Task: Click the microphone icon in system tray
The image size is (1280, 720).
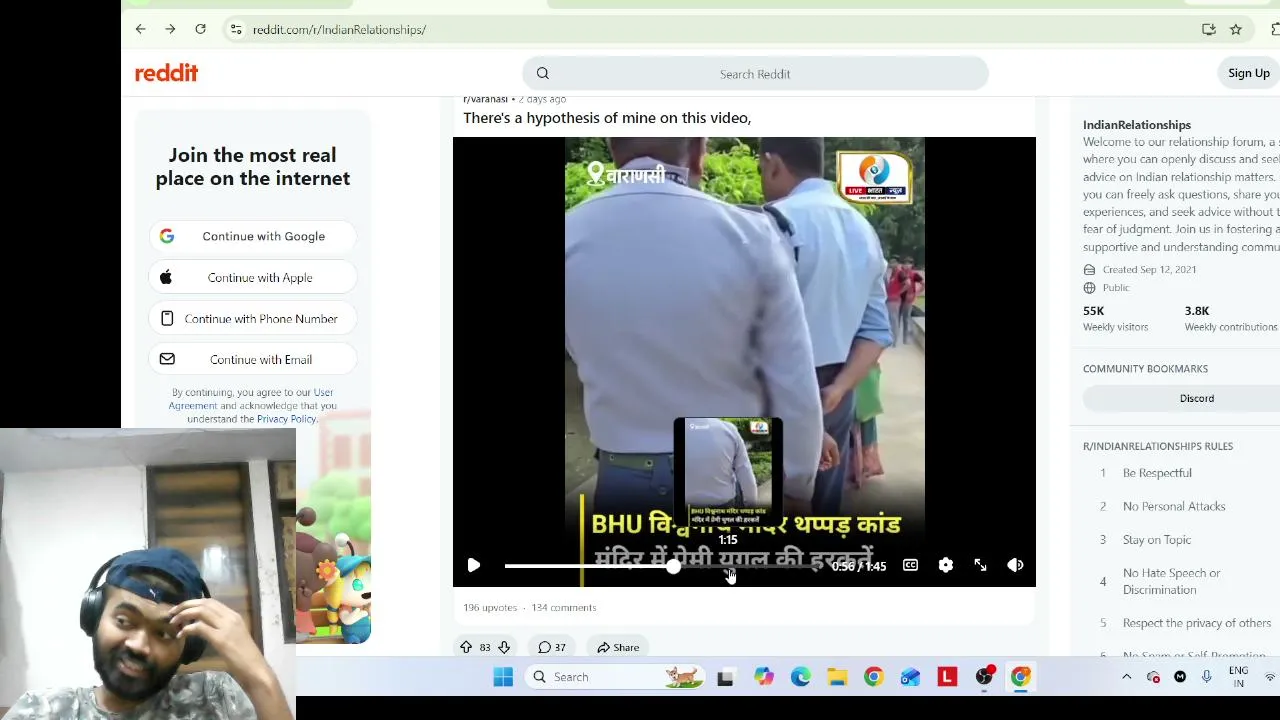Action: pyautogui.click(x=1206, y=677)
